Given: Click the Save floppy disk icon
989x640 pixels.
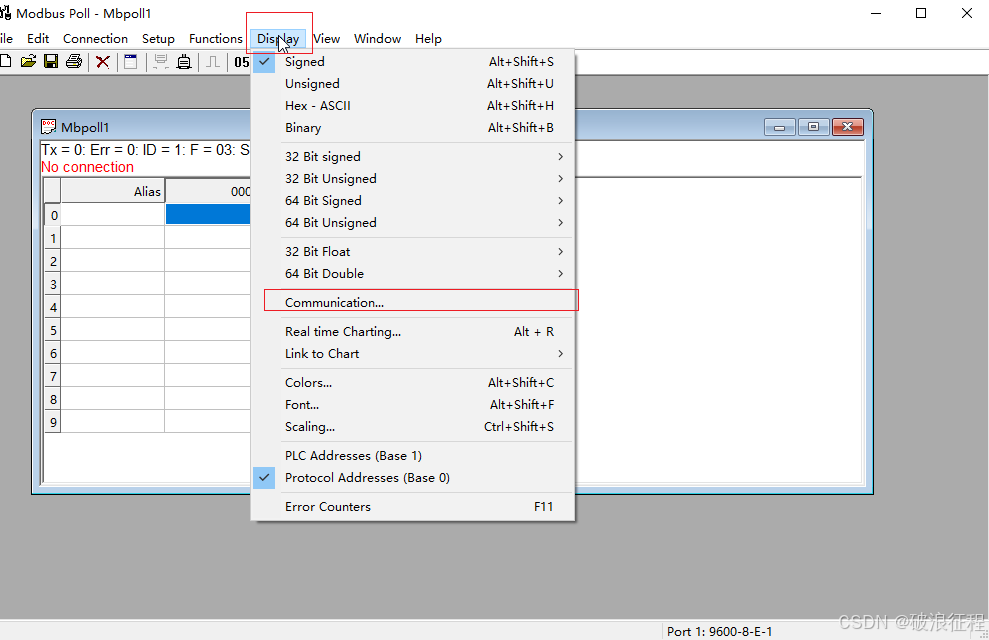Looking at the screenshot, I should pos(51,61).
